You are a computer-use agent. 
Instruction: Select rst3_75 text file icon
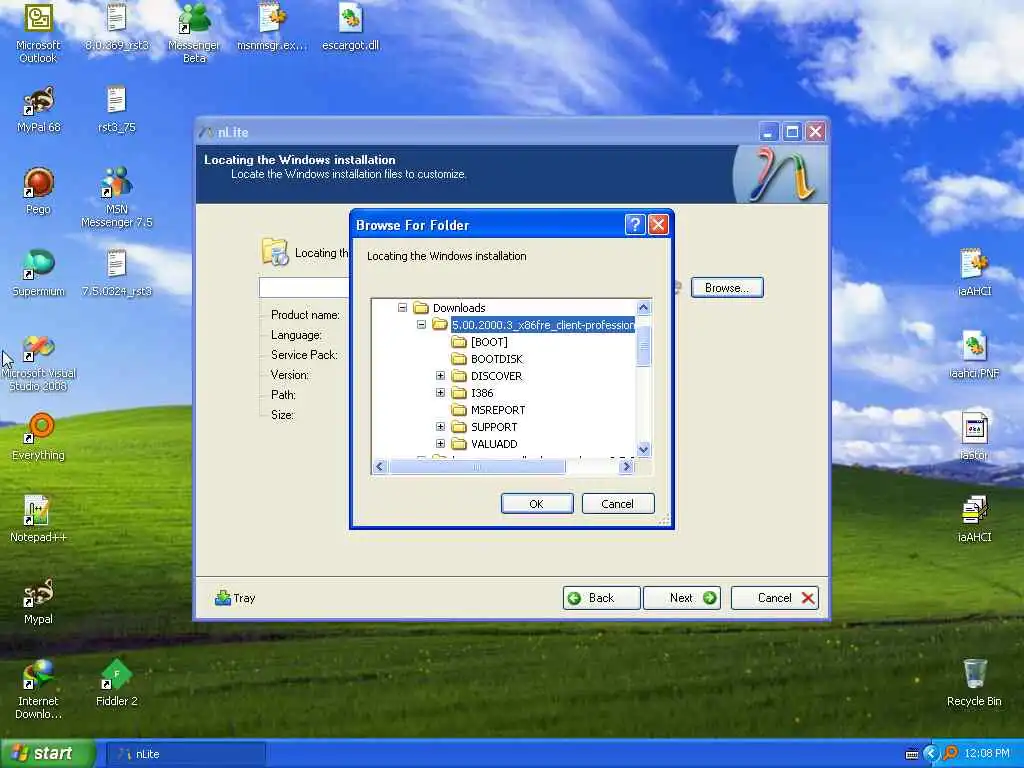coord(116,110)
